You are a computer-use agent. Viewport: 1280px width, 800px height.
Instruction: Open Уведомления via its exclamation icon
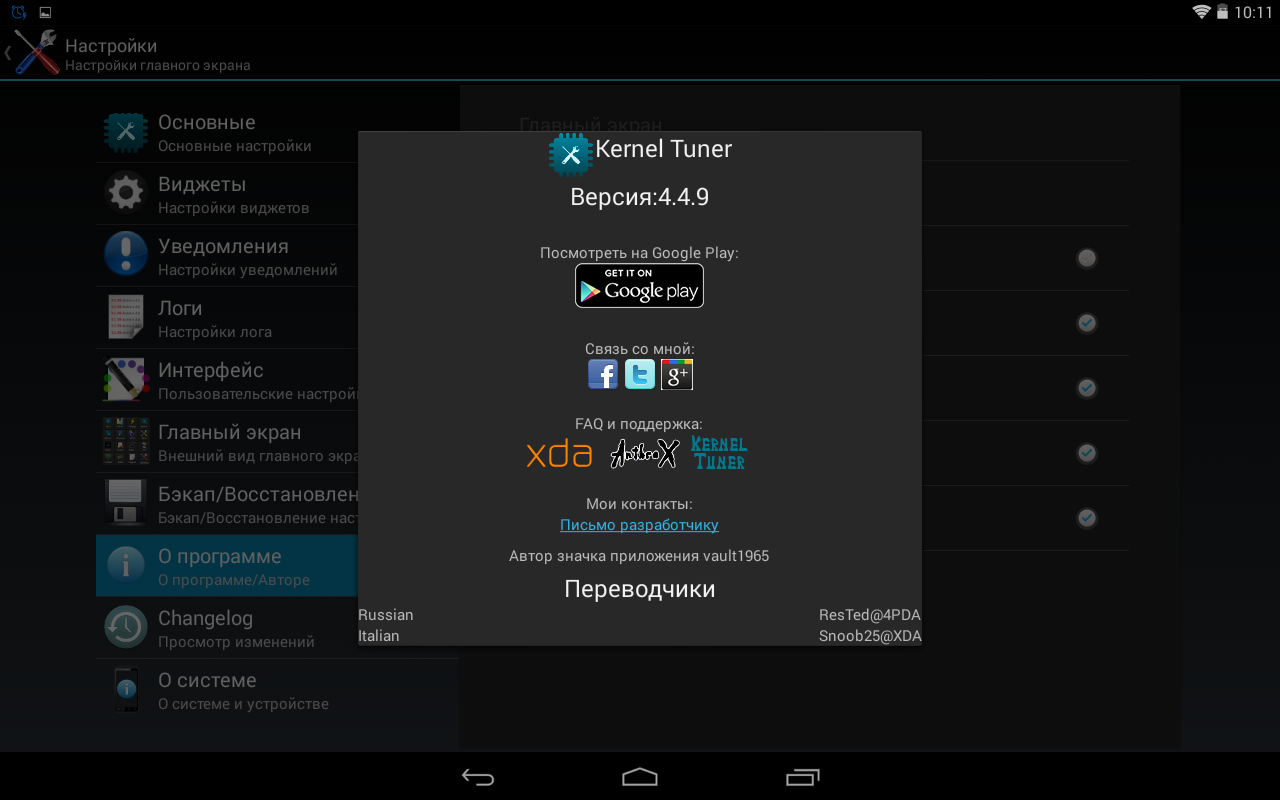[126, 256]
